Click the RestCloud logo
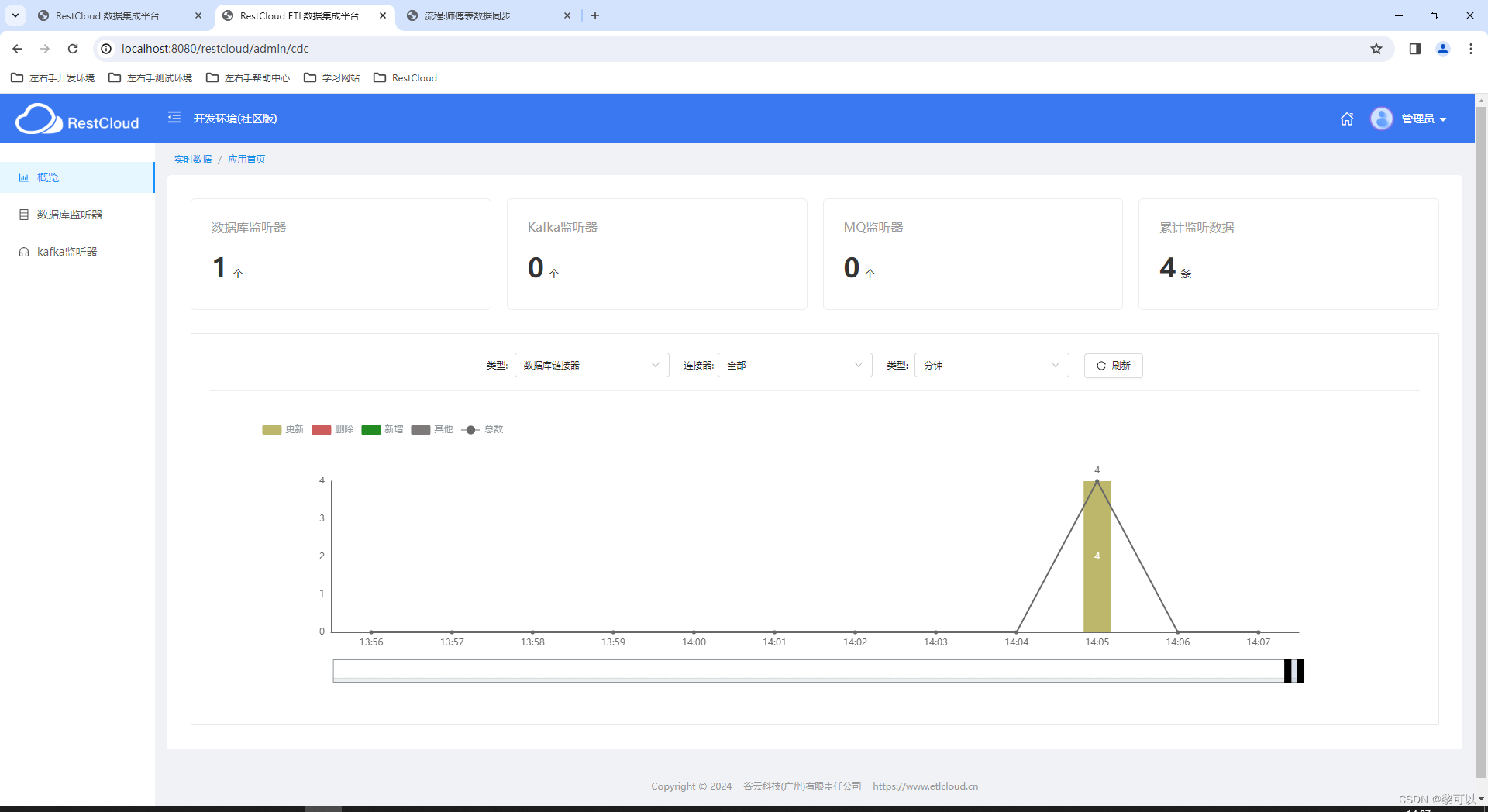The image size is (1488, 812). pos(77,119)
